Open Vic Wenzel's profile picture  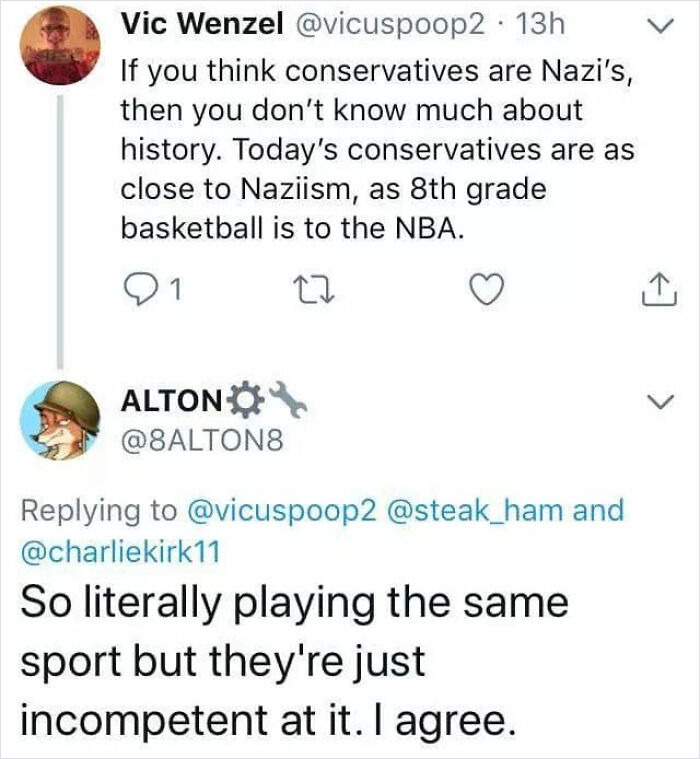coord(60,45)
